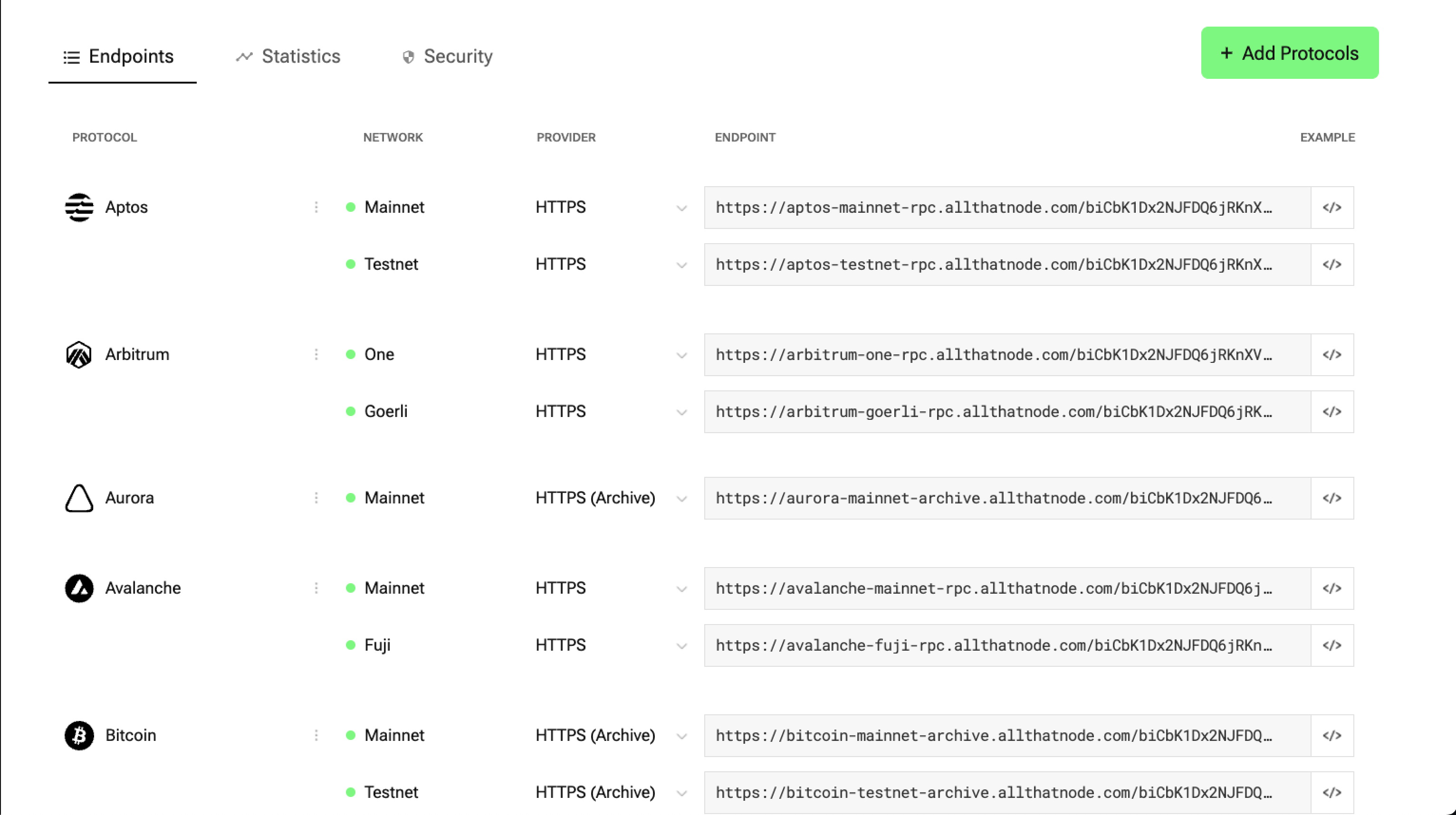1456x815 pixels.
Task: Open the Avalanche row options menu
Action: 316,588
